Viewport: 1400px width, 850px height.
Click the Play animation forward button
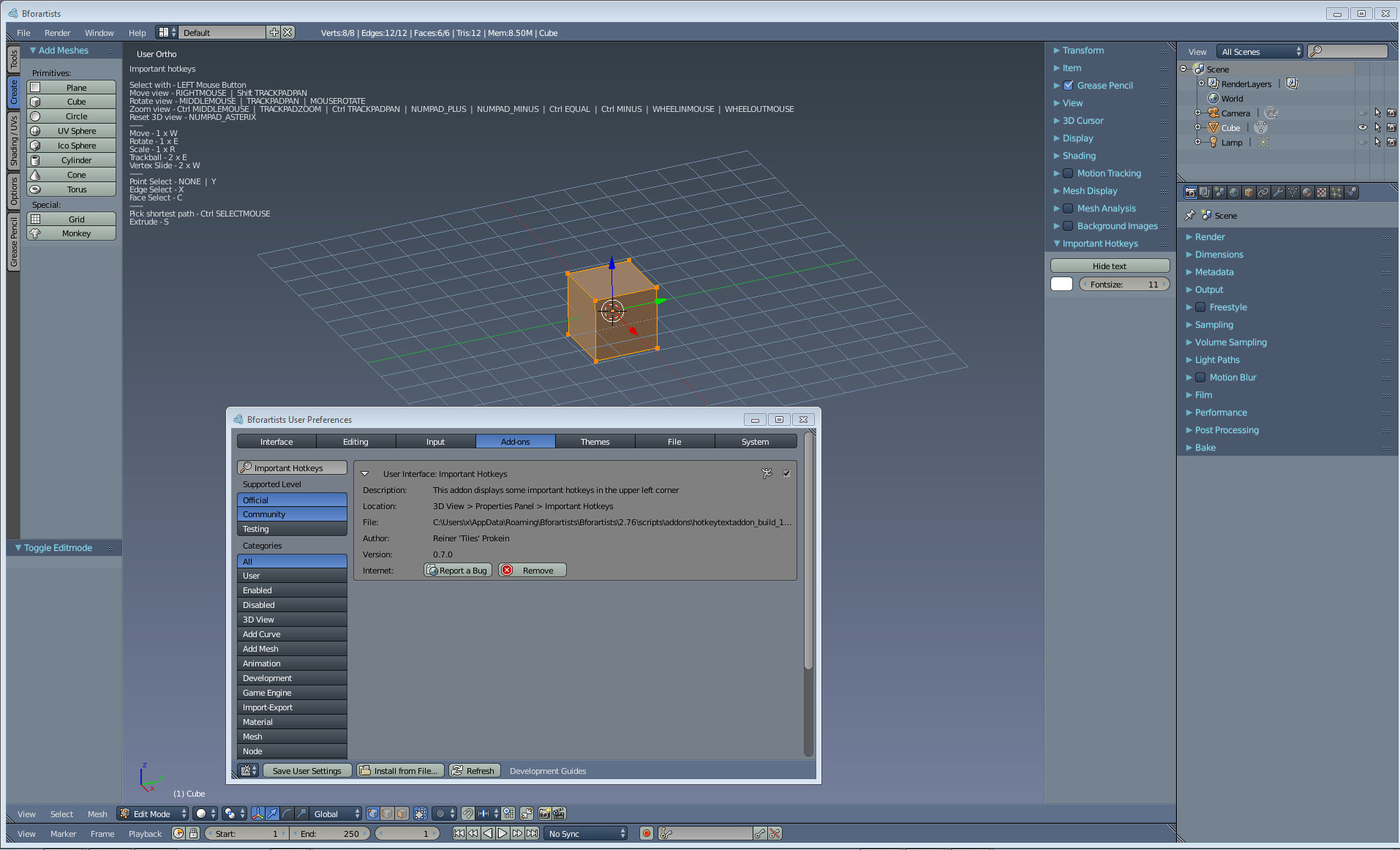[503, 833]
